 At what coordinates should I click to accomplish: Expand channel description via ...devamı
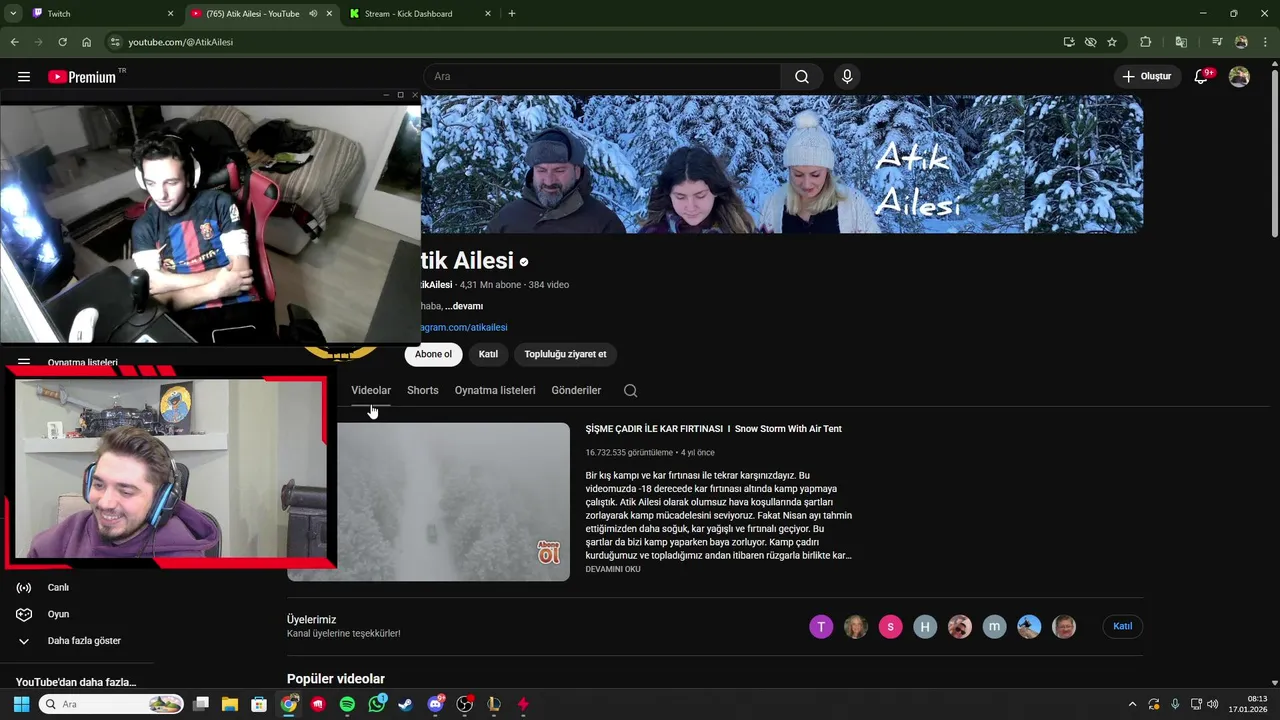[x=465, y=306]
